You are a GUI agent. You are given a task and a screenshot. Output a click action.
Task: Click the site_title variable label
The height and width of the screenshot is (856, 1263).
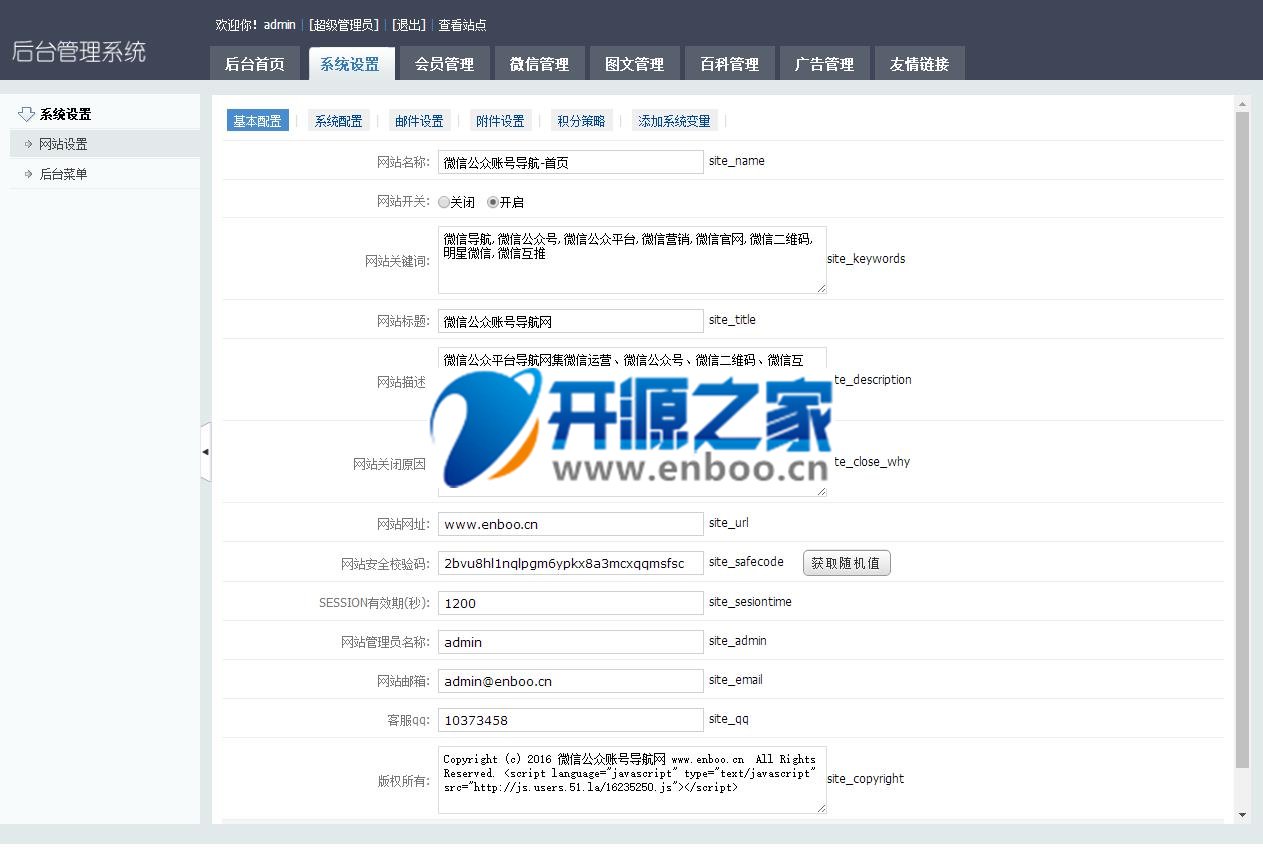[733, 320]
